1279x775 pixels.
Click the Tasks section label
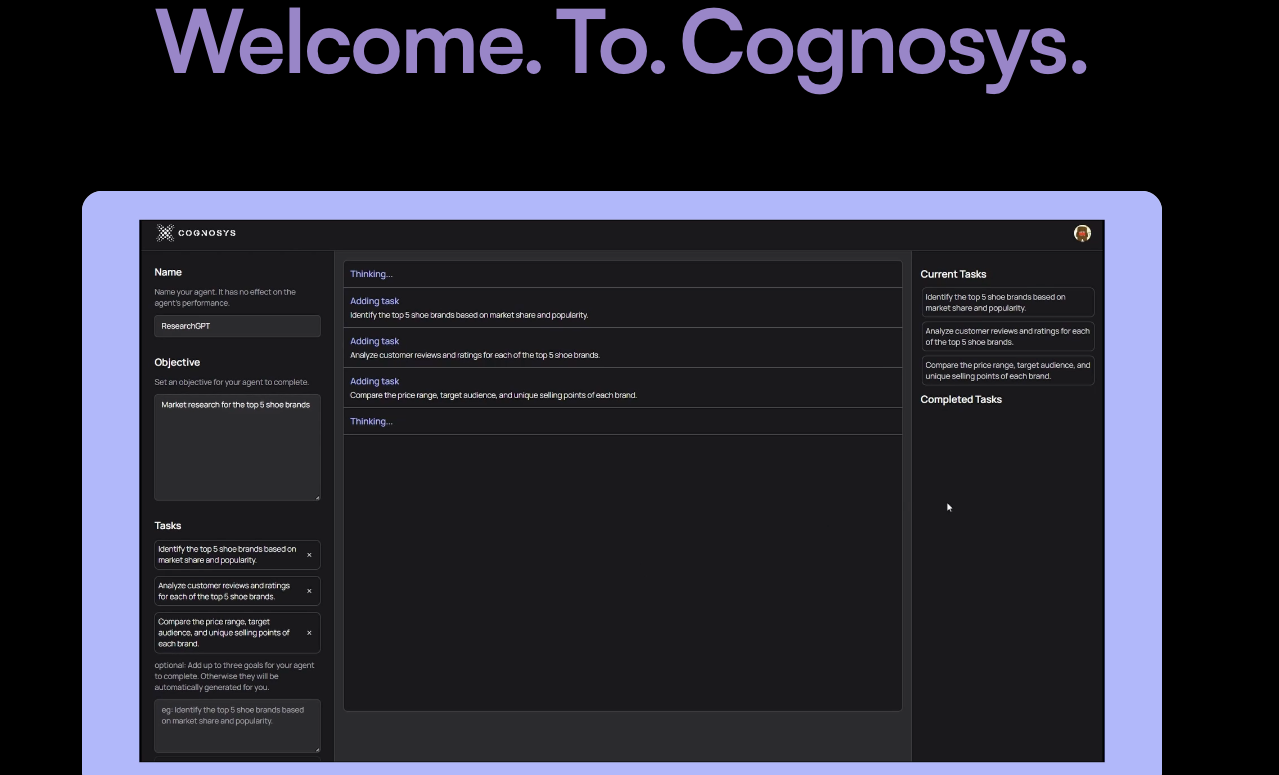coord(168,525)
